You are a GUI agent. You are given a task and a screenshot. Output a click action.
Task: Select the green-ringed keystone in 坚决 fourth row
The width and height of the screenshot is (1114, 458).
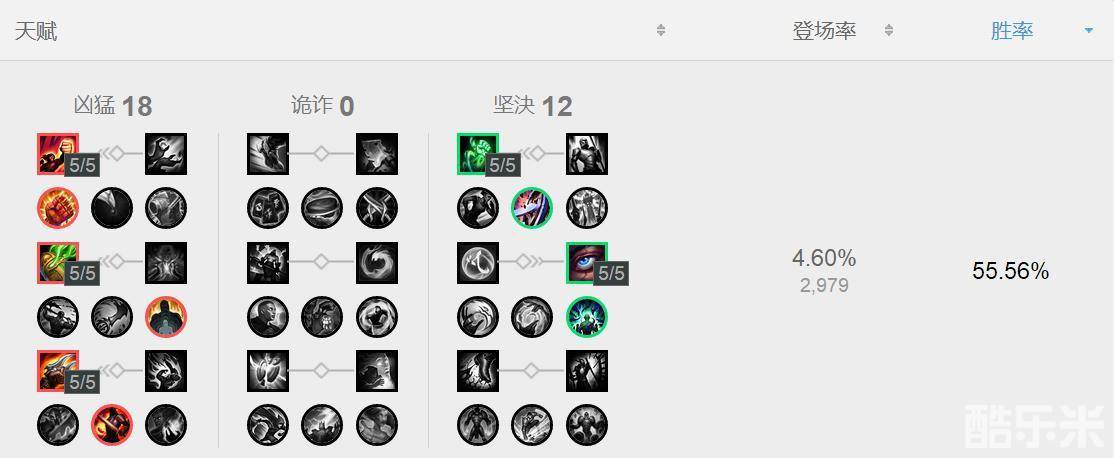click(587, 317)
